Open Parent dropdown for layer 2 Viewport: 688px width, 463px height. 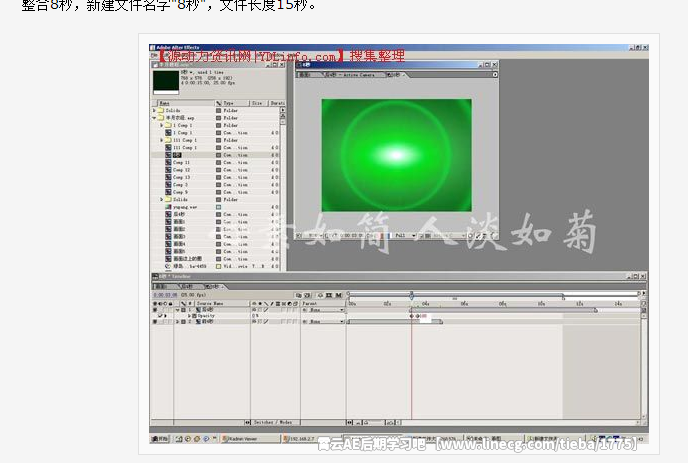326,322
